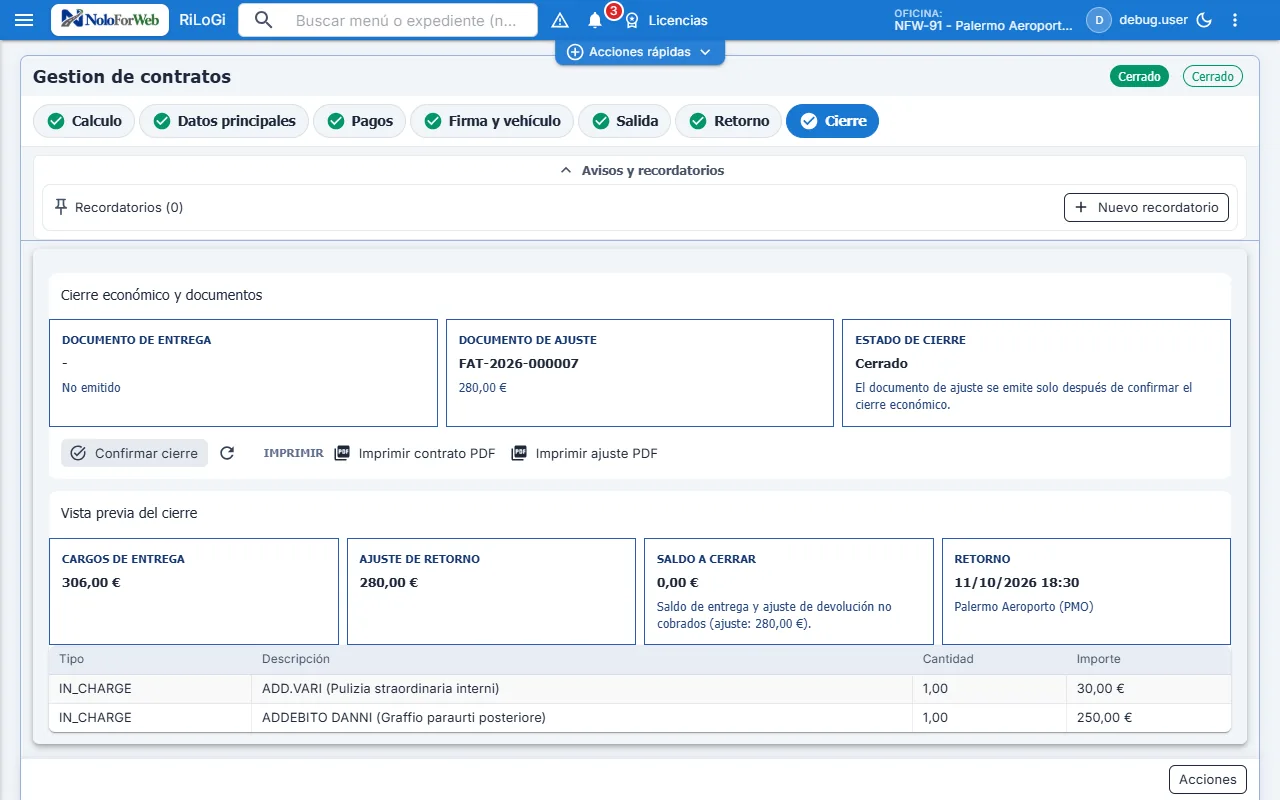Open the Firma y vehículo tab
The height and width of the screenshot is (800, 1280).
[x=492, y=121]
